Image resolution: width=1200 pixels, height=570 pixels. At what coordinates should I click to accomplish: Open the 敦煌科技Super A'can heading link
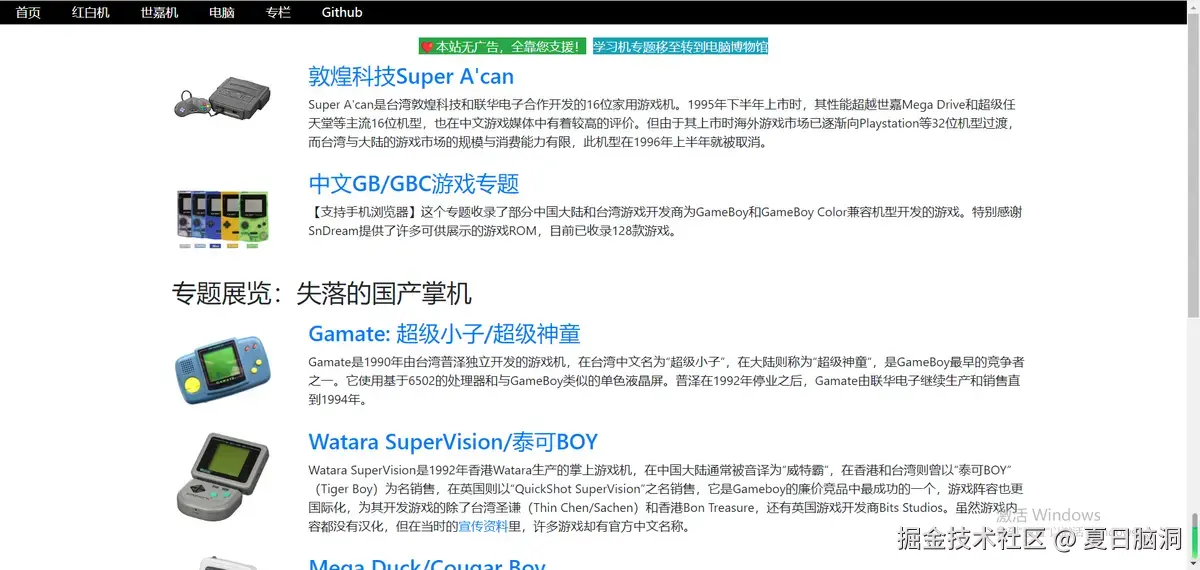click(x=411, y=77)
